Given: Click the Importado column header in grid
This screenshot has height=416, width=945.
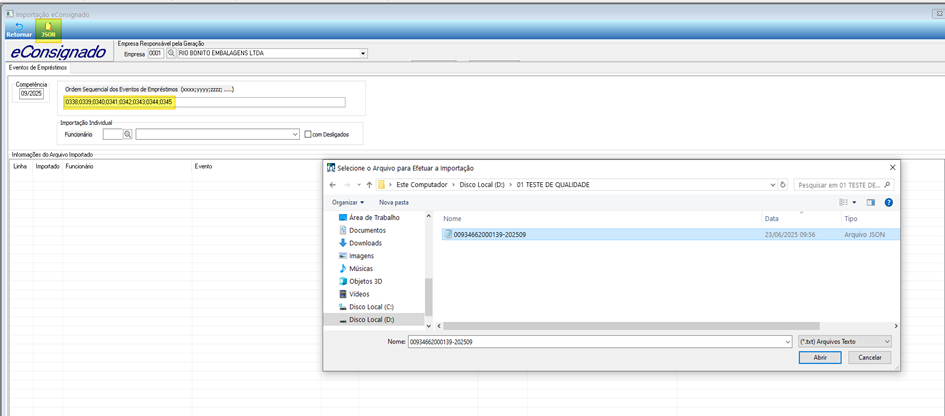Looking at the screenshot, I should point(48,166).
